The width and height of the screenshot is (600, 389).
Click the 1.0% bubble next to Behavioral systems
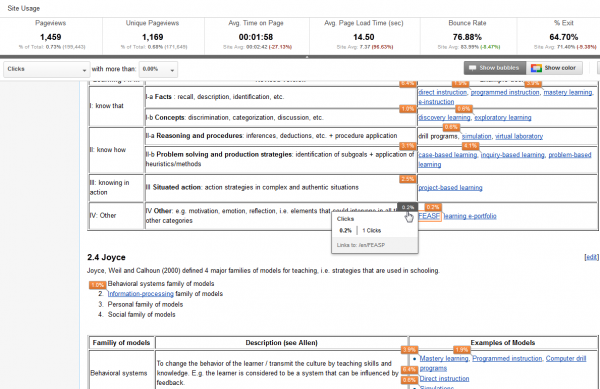(x=97, y=285)
